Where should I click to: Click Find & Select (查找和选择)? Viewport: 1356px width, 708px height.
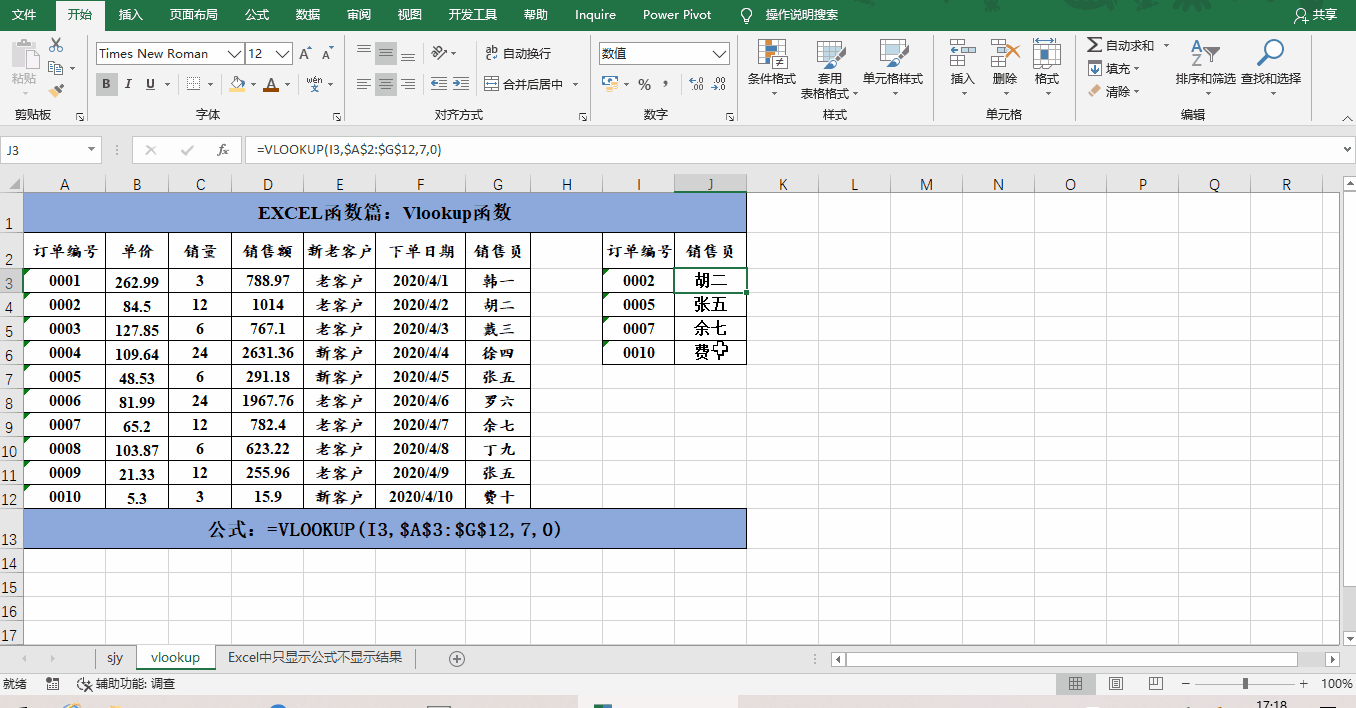tap(1271, 66)
